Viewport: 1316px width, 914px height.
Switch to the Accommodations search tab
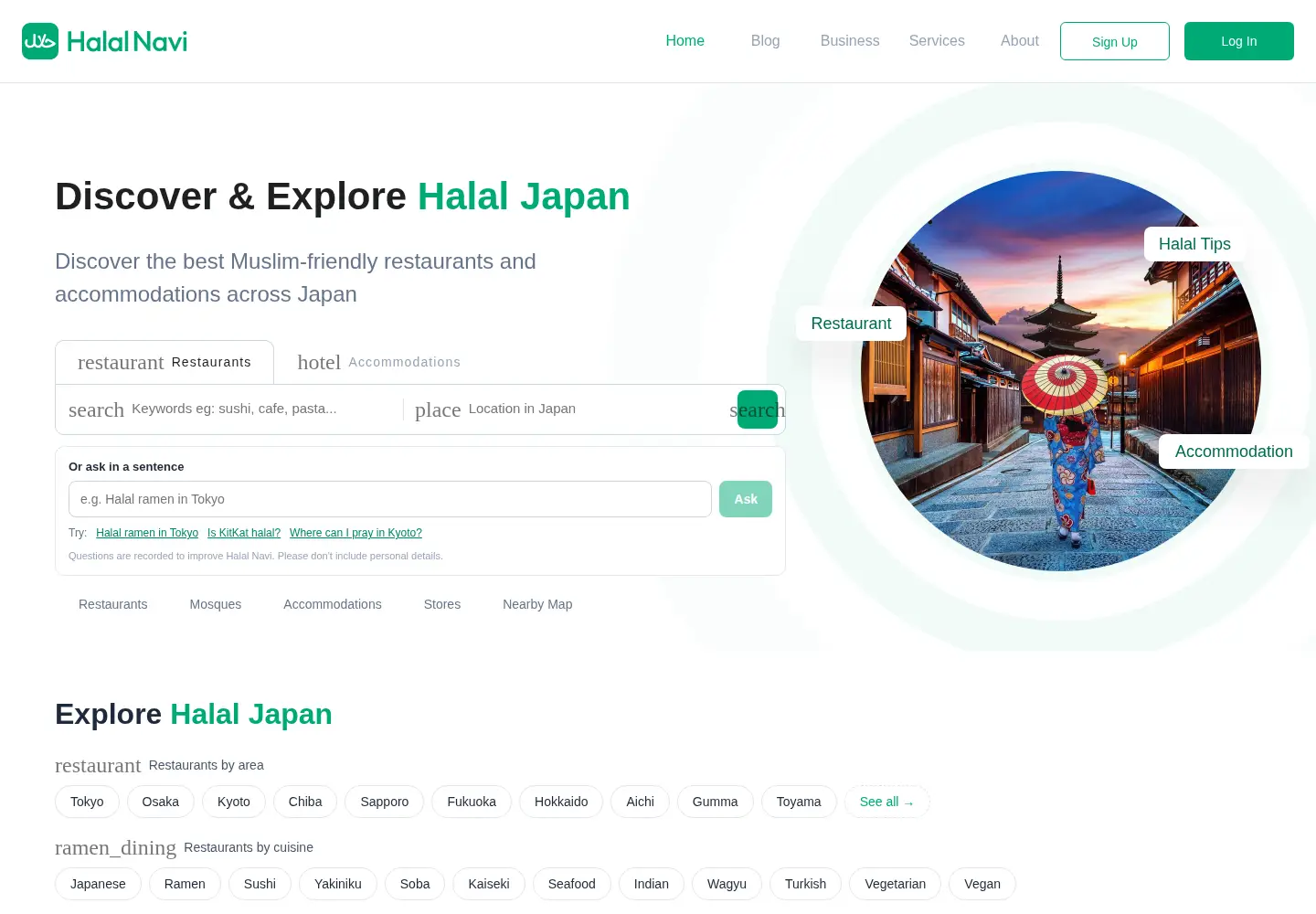tap(379, 362)
